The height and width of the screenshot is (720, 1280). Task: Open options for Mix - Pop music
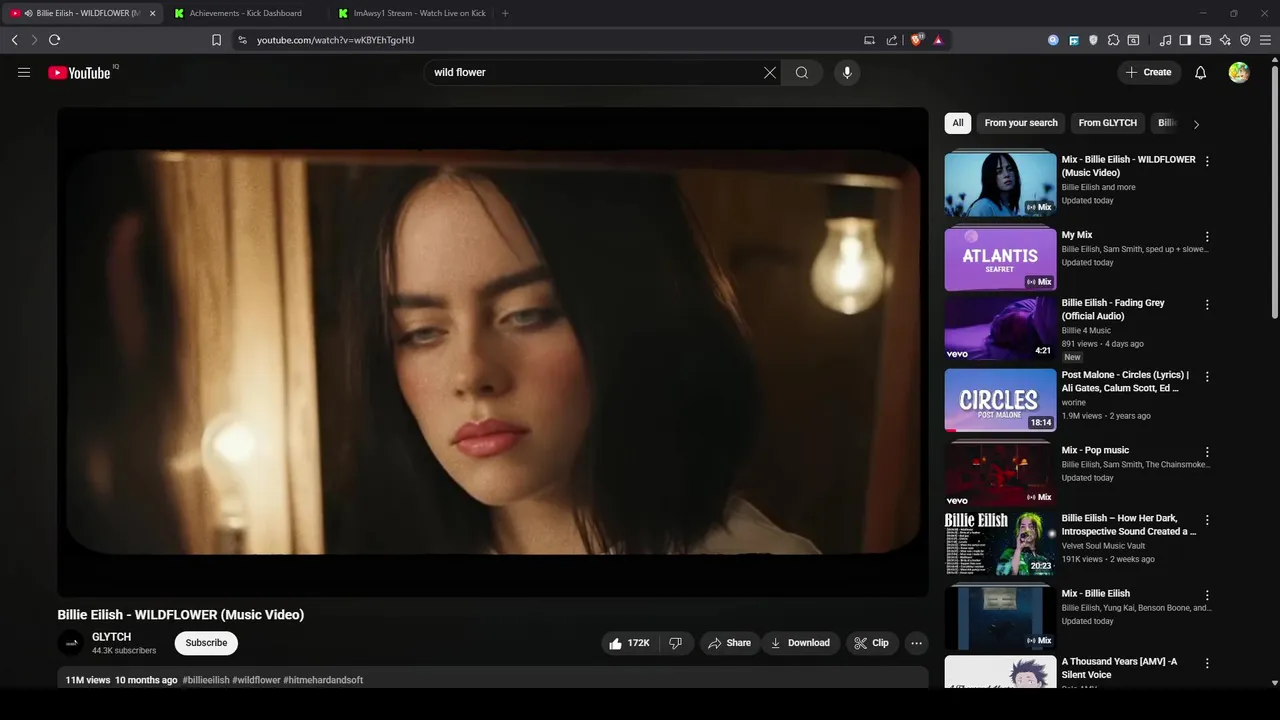[x=1207, y=452]
